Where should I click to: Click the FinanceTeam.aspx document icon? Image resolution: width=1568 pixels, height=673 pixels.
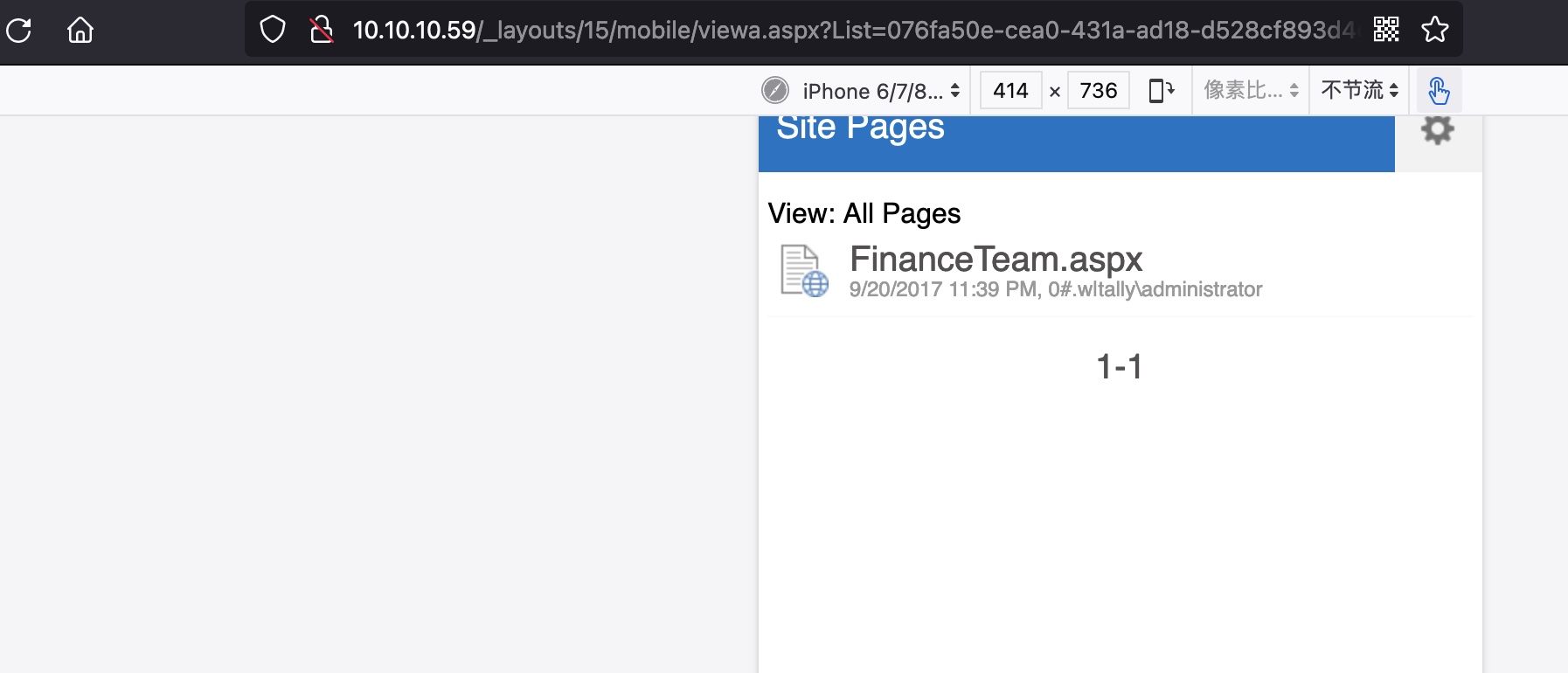coord(804,271)
